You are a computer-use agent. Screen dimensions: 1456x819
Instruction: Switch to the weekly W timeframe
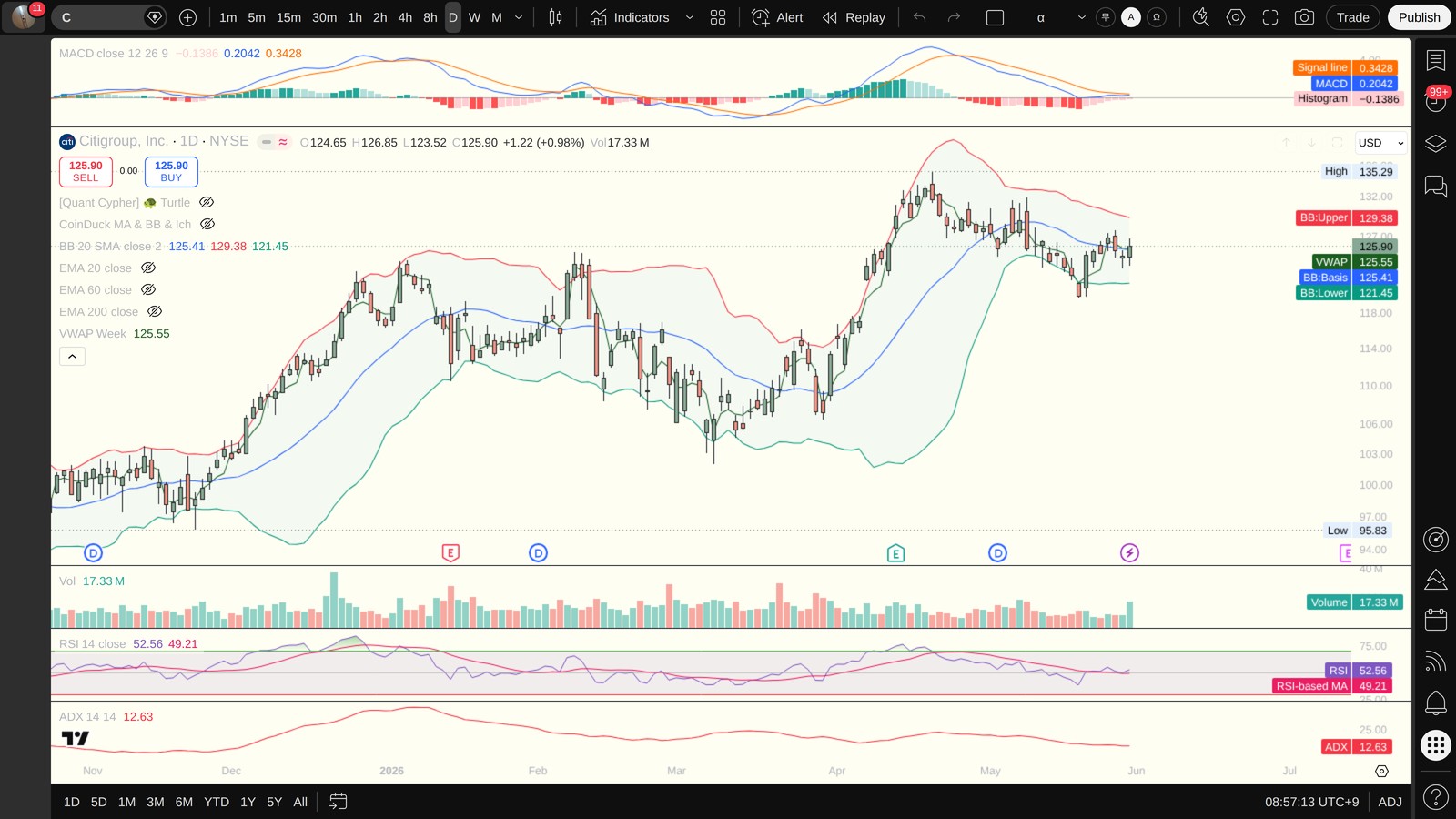(474, 17)
